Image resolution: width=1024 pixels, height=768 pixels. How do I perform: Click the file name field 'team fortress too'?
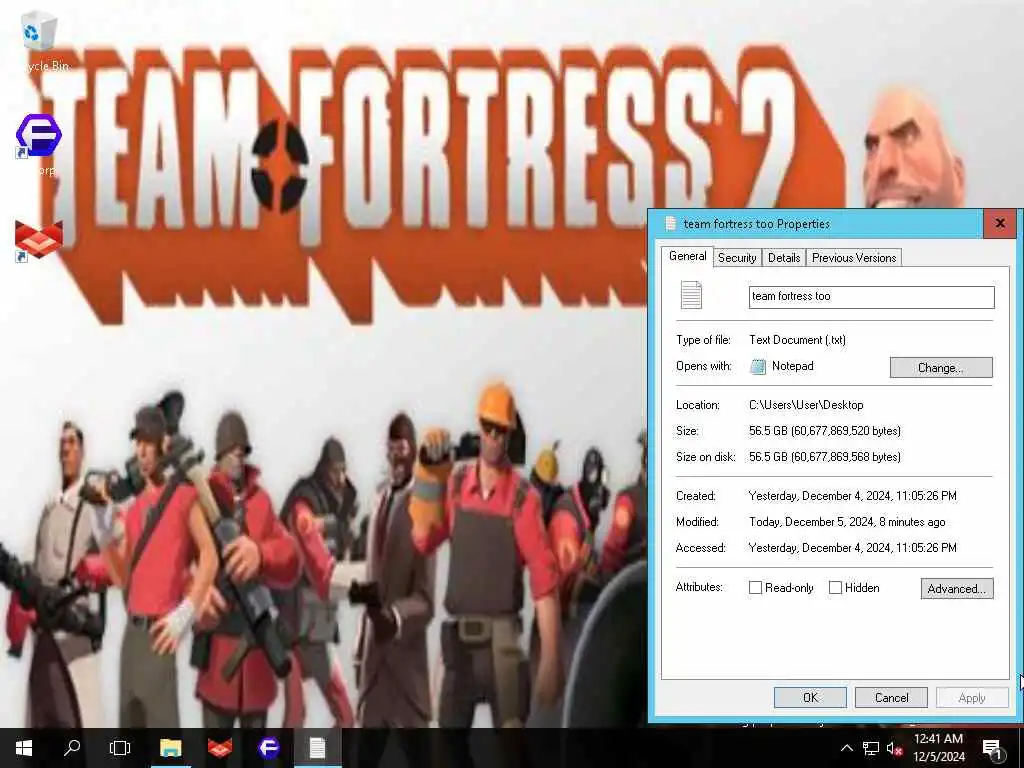pos(871,296)
